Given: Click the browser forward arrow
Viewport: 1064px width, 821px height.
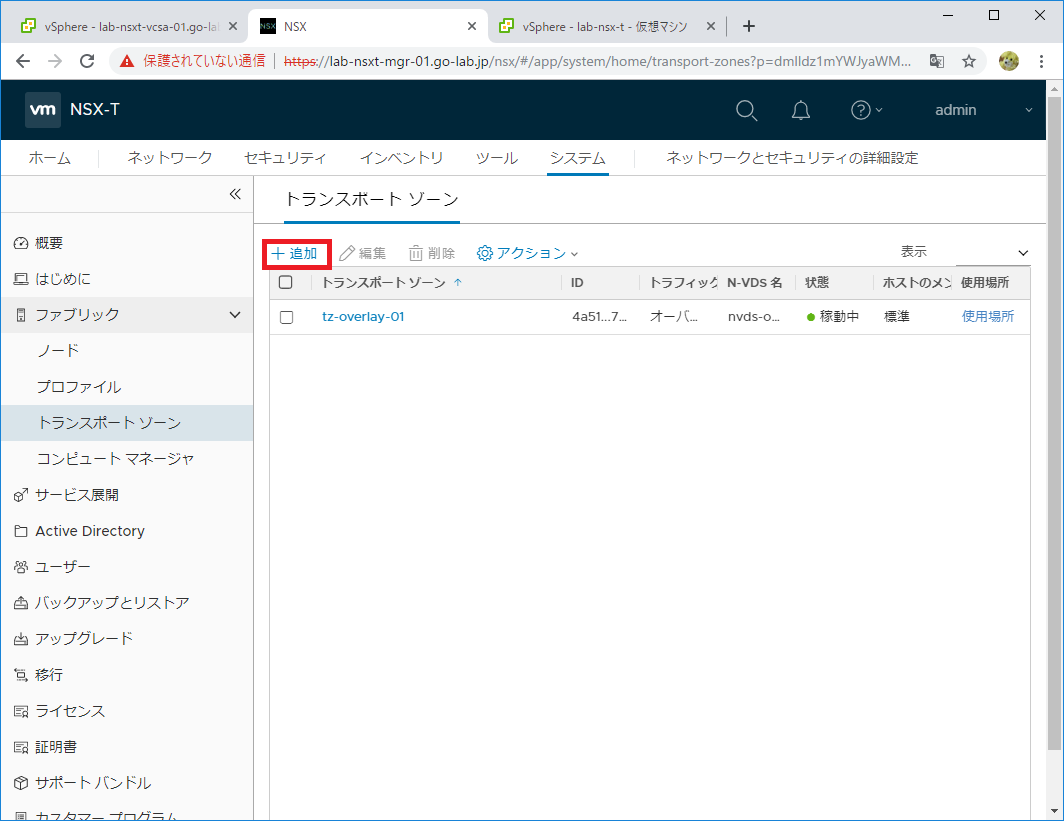Looking at the screenshot, I should point(55,61).
